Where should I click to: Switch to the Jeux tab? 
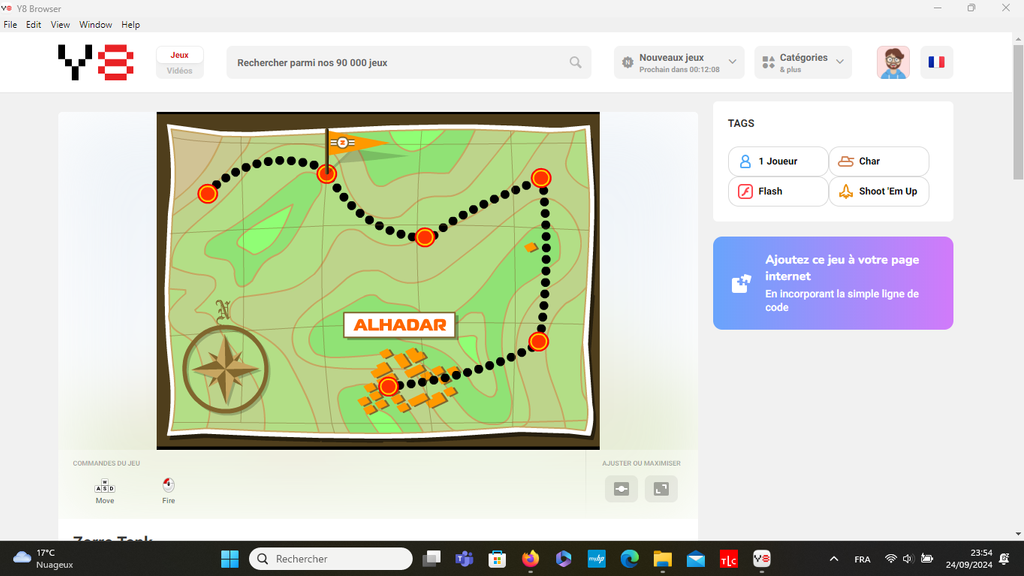click(180, 56)
